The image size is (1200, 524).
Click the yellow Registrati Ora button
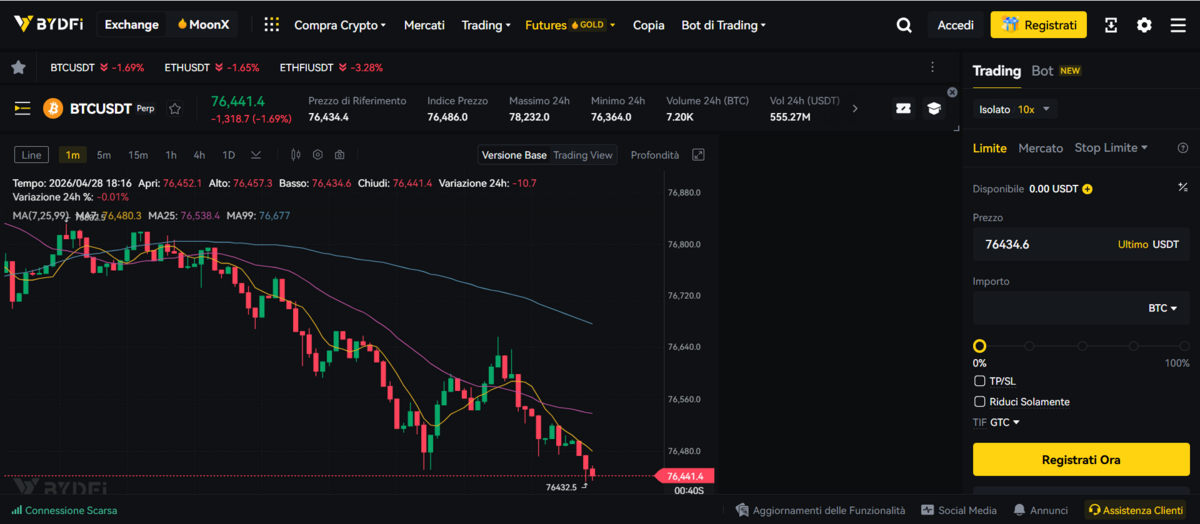(x=1080, y=460)
